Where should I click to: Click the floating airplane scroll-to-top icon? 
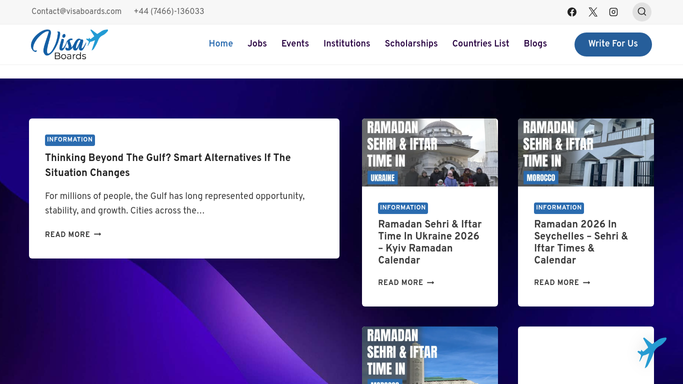pos(652,351)
